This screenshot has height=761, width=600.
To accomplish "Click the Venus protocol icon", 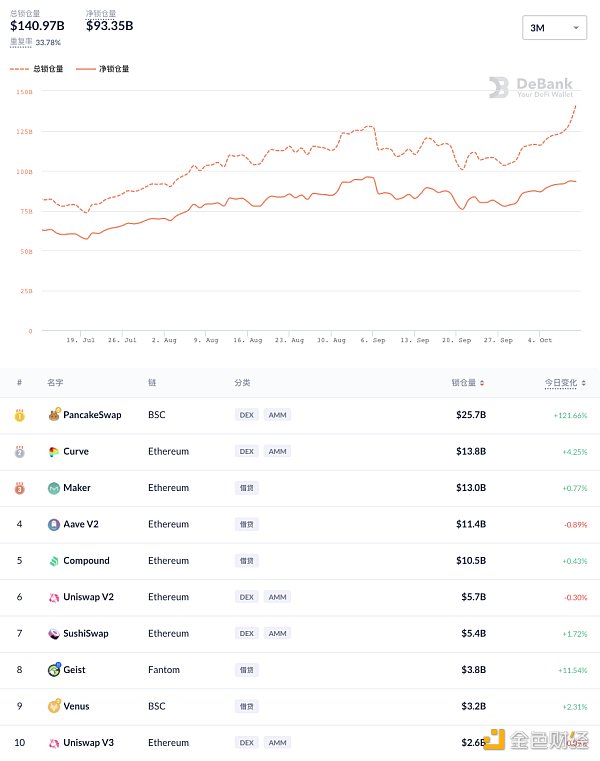I will tap(54, 707).
